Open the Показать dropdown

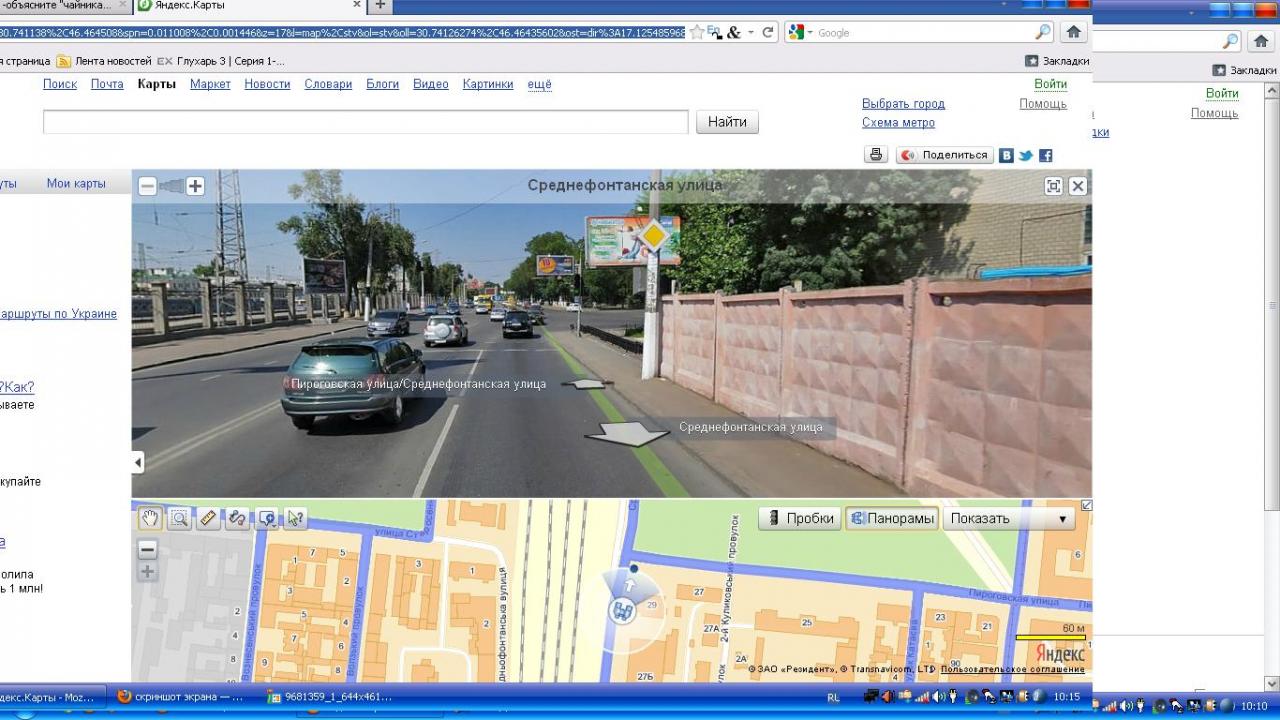tap(1010, 518)
